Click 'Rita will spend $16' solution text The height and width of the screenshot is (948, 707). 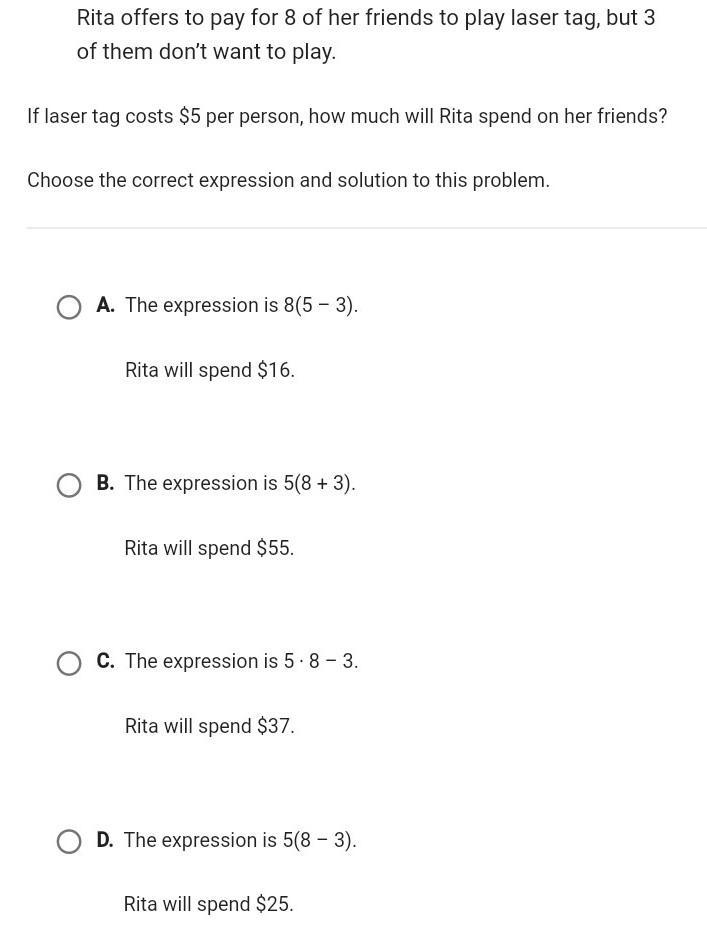[210, 370]
